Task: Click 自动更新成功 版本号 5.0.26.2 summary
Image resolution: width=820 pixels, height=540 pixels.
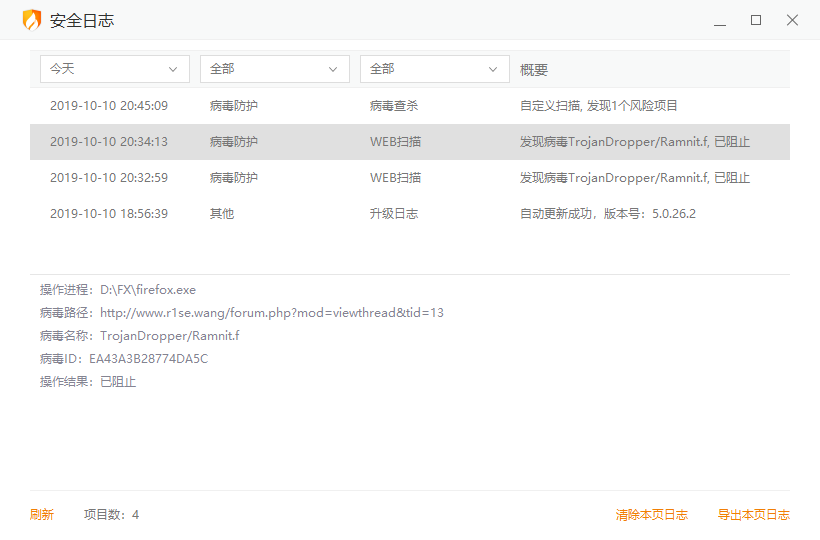Action: pos(608,214)
